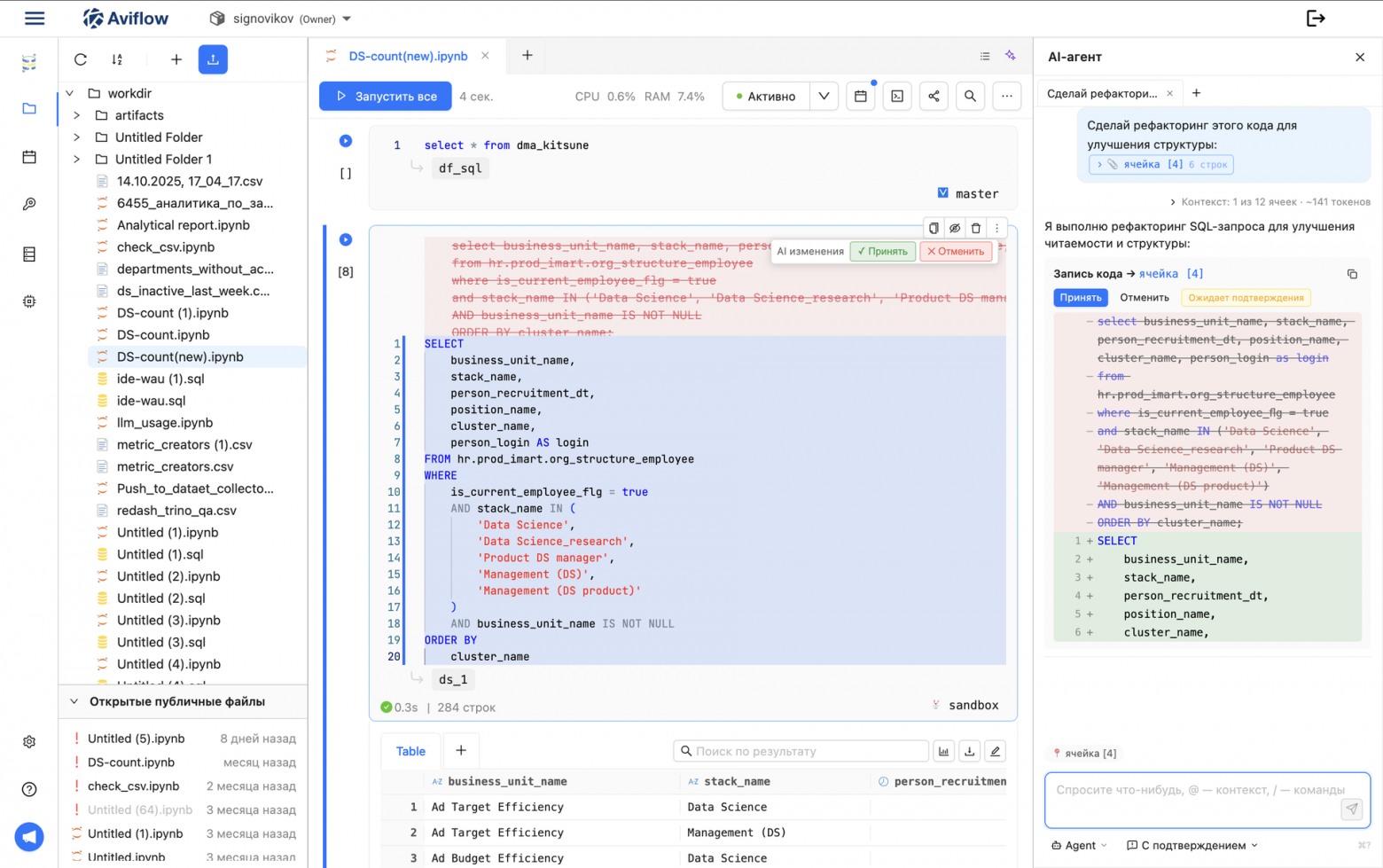1383x868 pixels.
Task: Open the hamburger main menu
Action: [x=35, y=18]
